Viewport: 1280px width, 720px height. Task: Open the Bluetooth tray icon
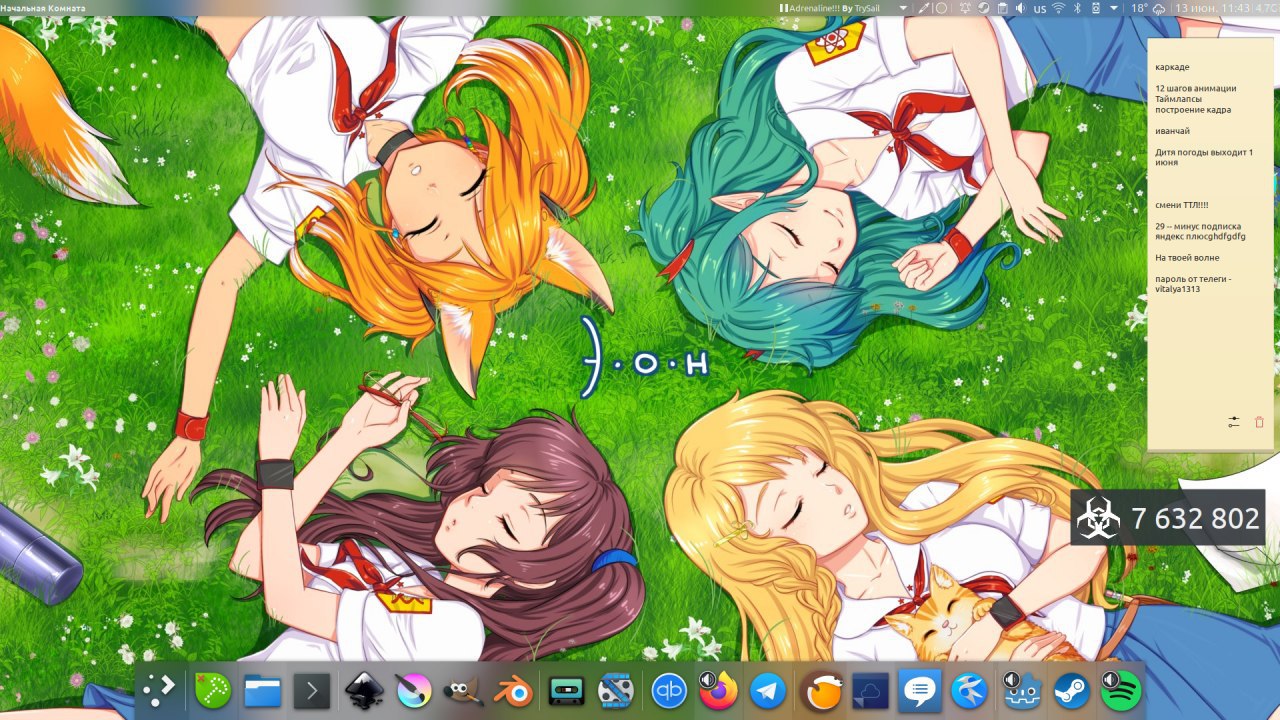tap(1078, 8)
